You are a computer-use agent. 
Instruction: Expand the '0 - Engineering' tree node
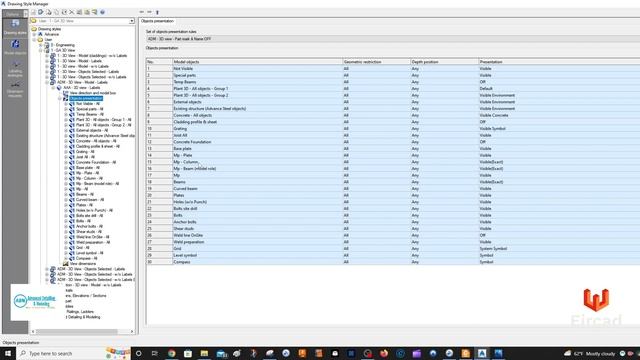(41, 45)
